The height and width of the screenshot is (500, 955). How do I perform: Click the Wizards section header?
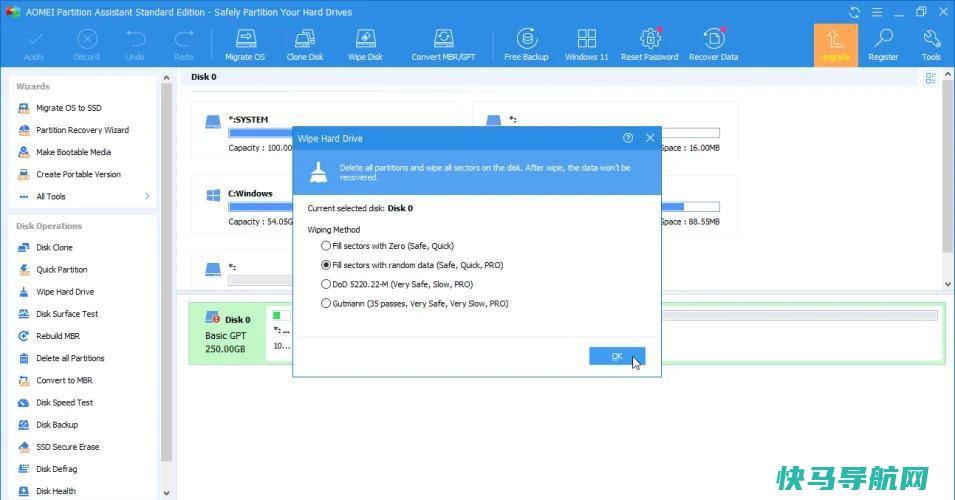33,86
